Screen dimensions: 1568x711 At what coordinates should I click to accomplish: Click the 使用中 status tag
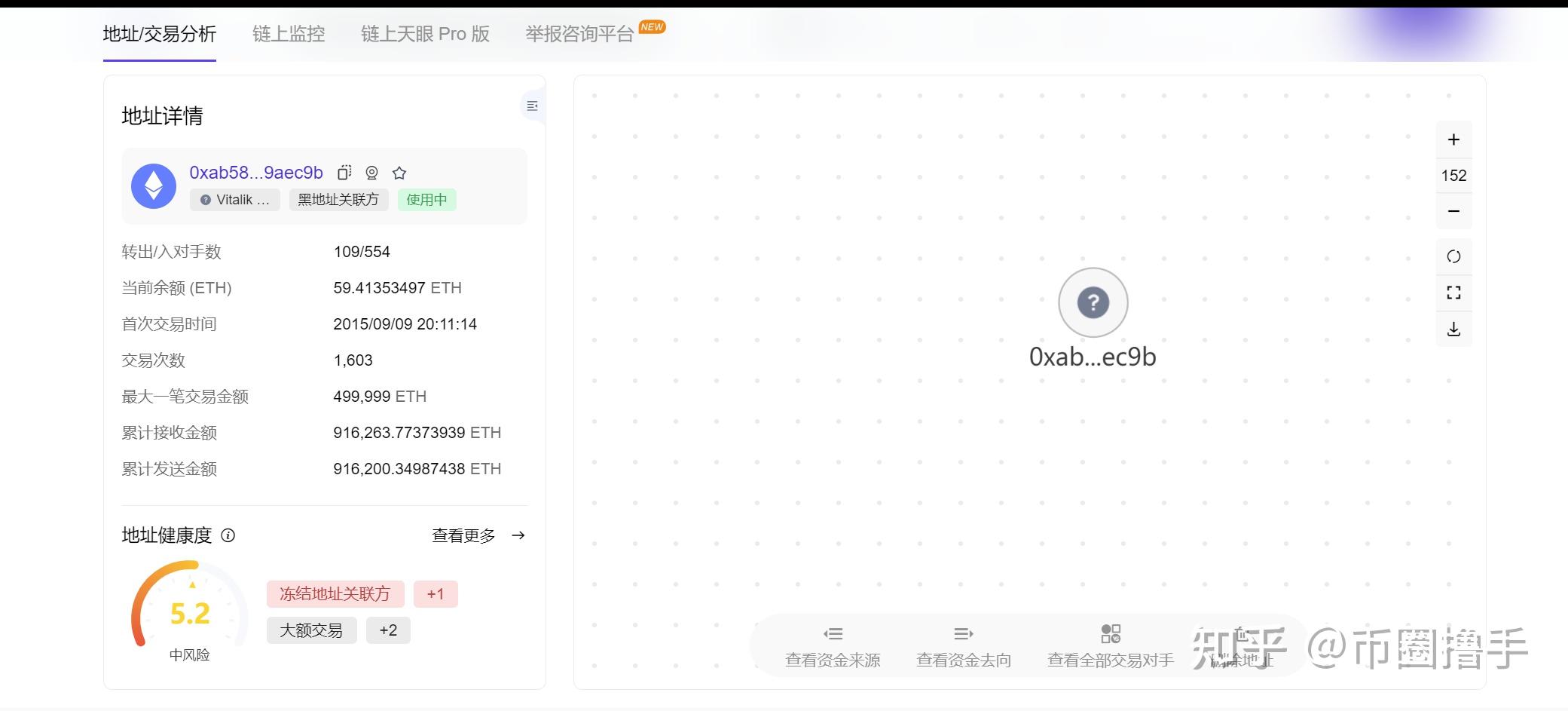click(x=426, y=200)
